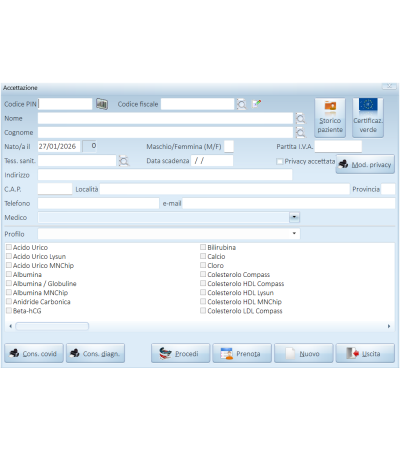400x450 pixels.
Task: Open Storico paziente
Action: (x=330, y=118)
